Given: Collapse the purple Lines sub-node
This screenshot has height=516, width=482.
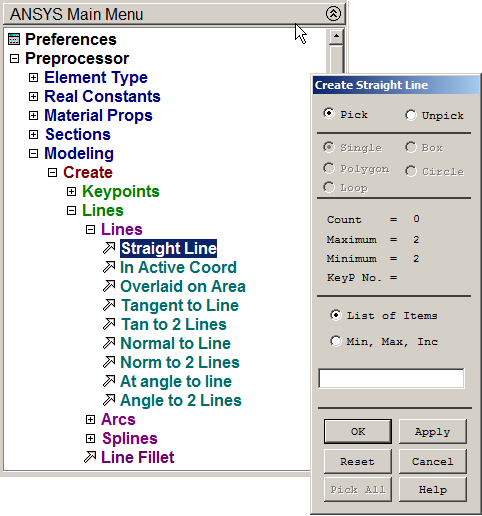Looking at the screenshot, I should pos(90,230).
